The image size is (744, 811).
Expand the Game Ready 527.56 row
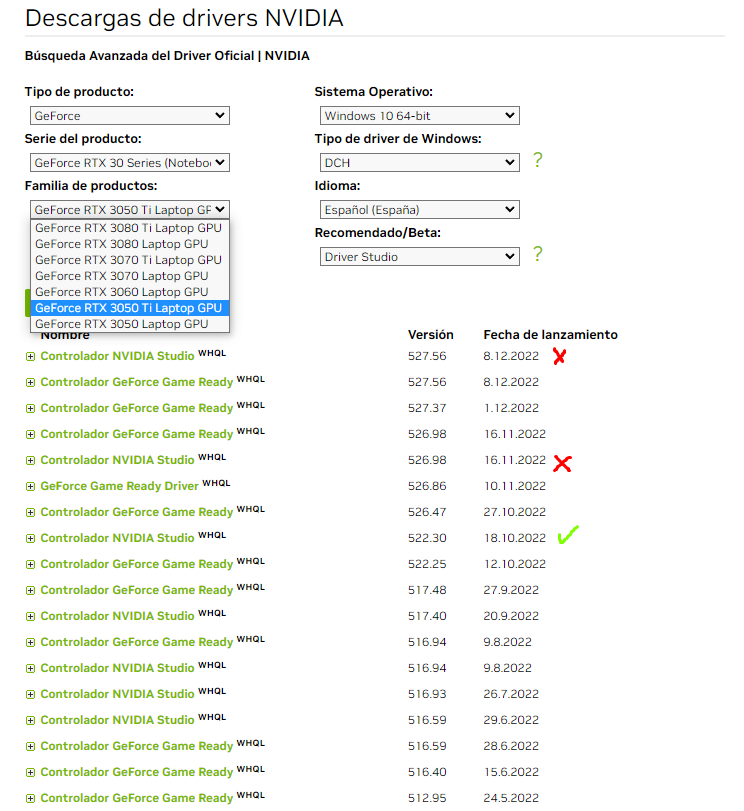(31, 382)
